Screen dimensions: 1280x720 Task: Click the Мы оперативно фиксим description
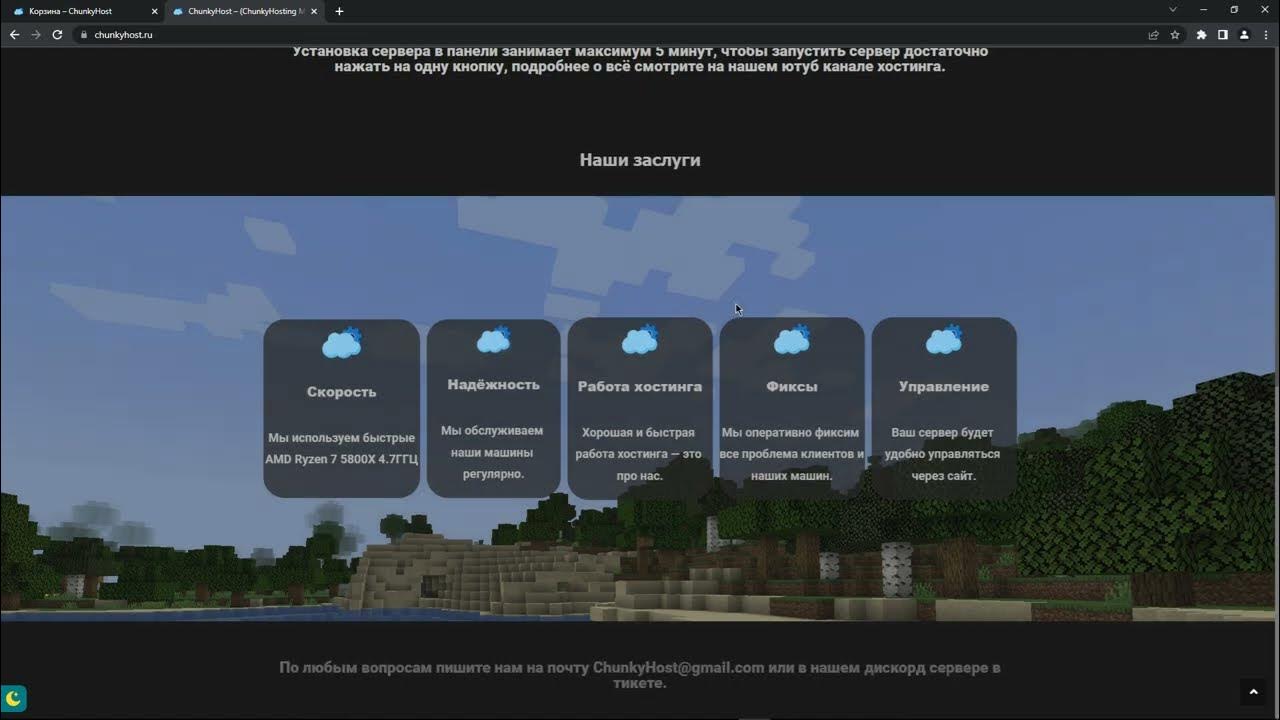[x=792, y=454]
